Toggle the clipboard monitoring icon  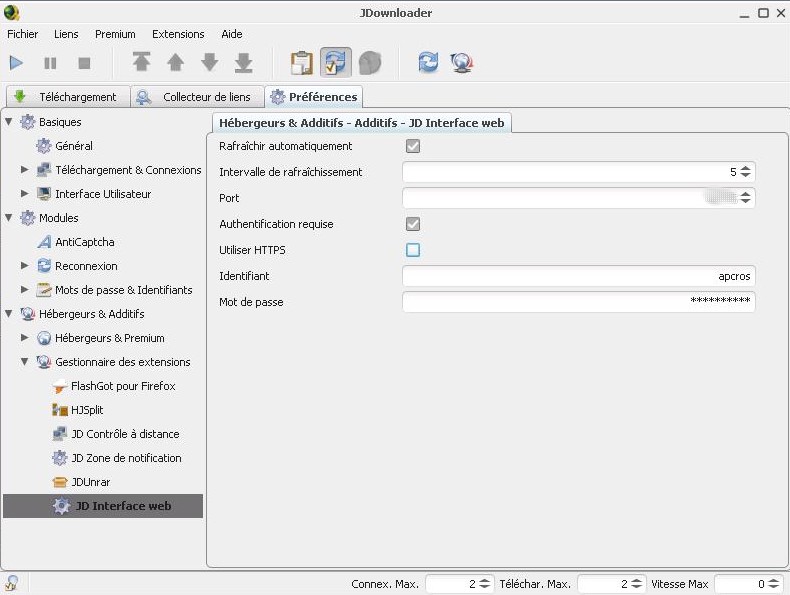301,63
